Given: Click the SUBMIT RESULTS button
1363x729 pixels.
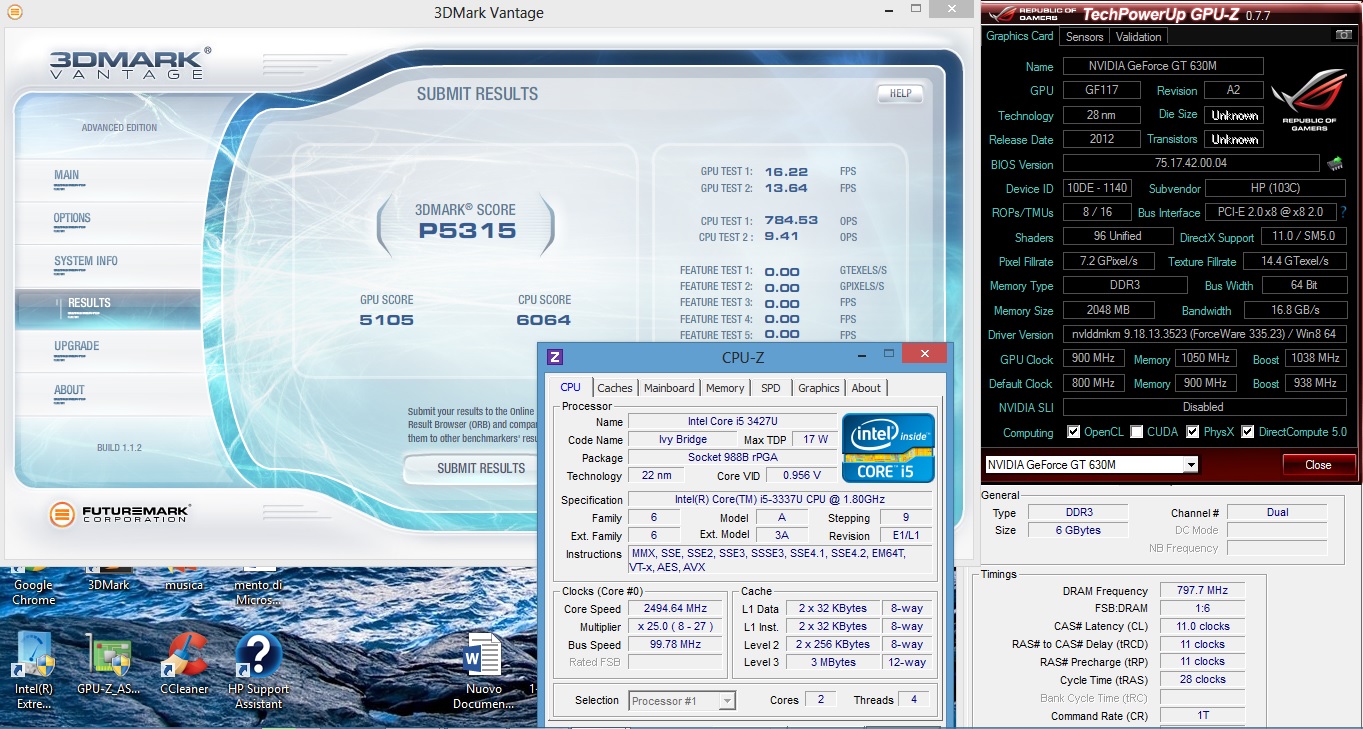Looking at the screenshot, I should click(481, 468).
